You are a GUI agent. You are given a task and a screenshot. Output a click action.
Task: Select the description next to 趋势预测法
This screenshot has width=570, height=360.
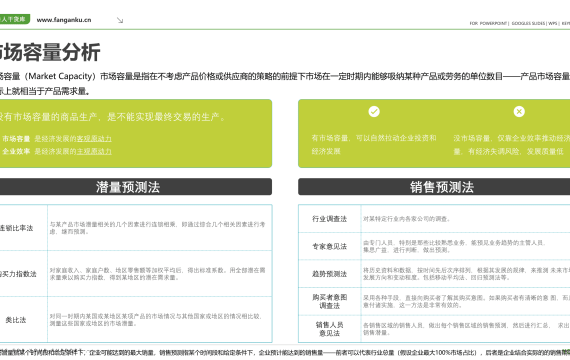coord(466,274)
